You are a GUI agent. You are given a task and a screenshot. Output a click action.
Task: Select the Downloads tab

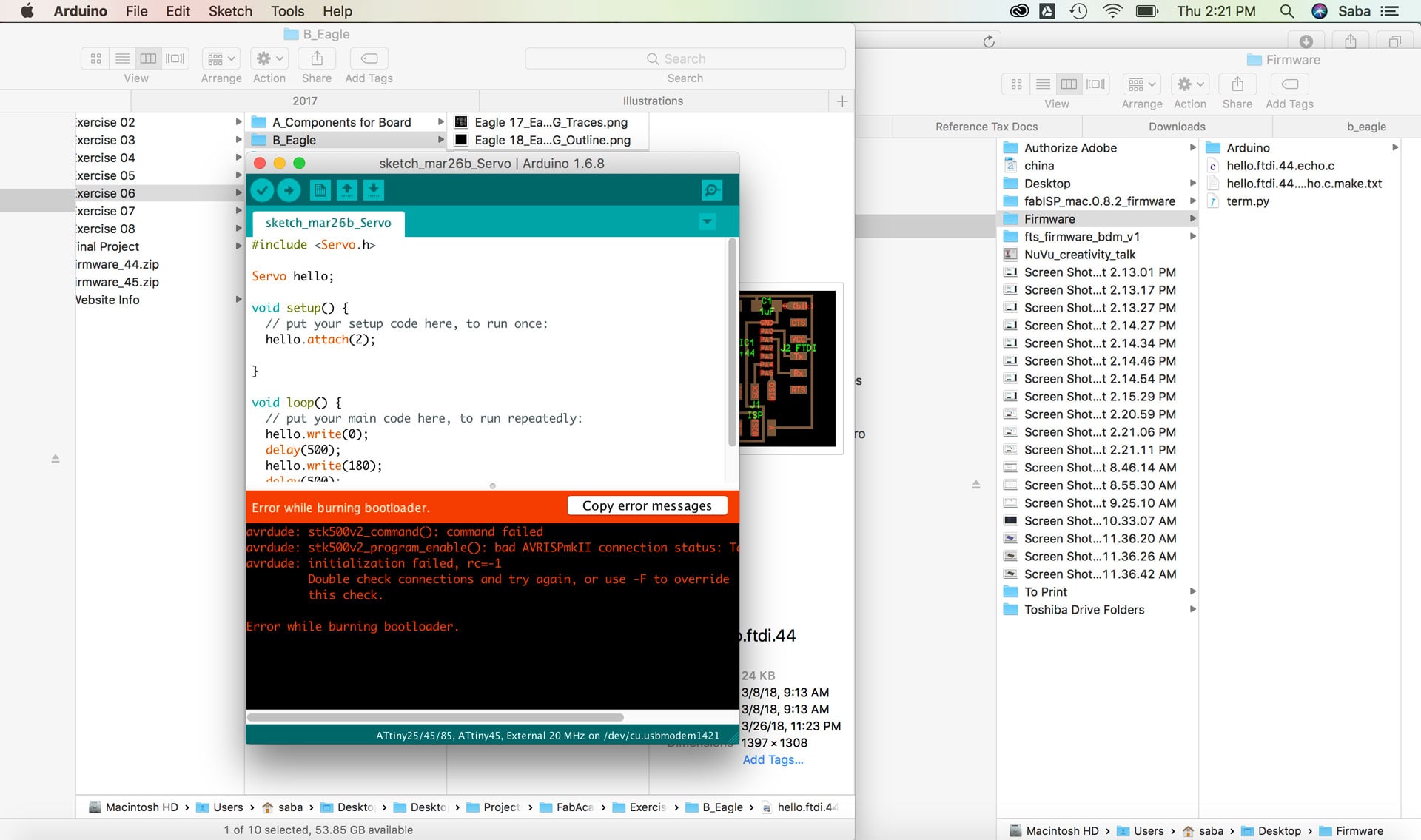[x=1177, y=127]
